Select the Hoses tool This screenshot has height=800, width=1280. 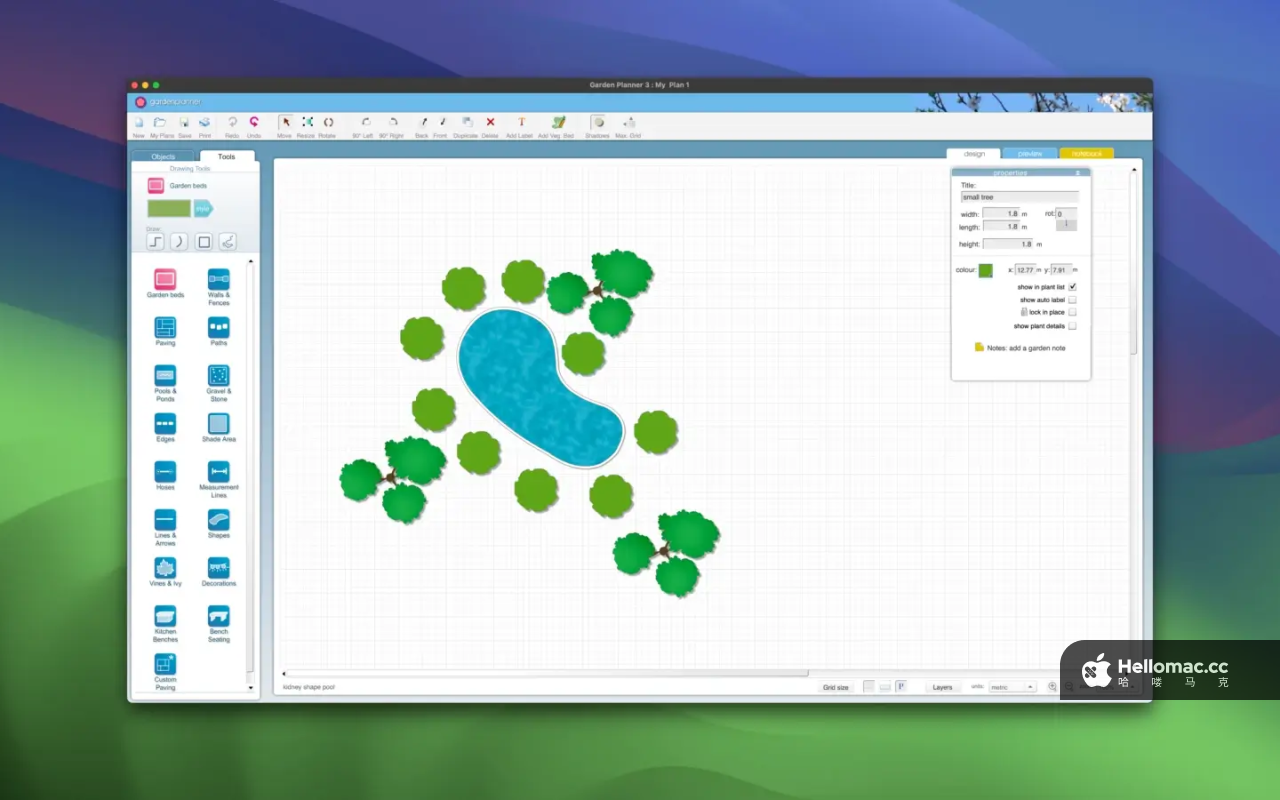tap(165, 472)
